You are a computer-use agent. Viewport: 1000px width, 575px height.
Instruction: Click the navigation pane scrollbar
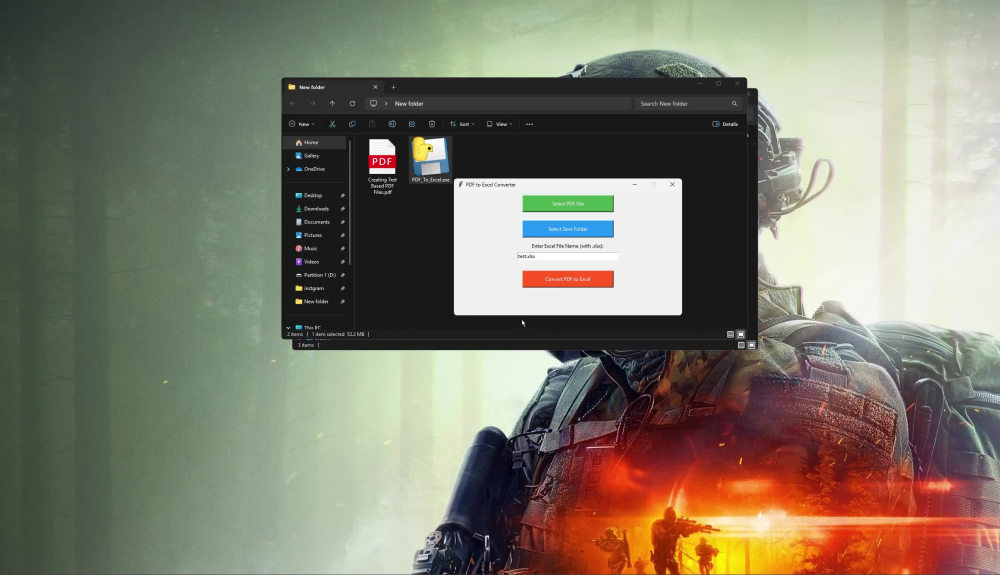350,203
